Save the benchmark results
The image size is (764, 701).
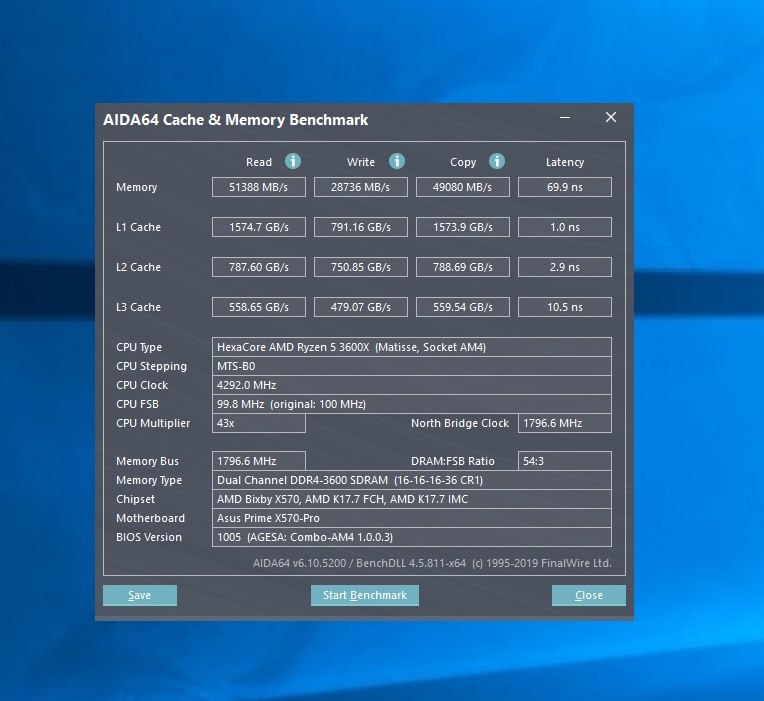[140, 595]
